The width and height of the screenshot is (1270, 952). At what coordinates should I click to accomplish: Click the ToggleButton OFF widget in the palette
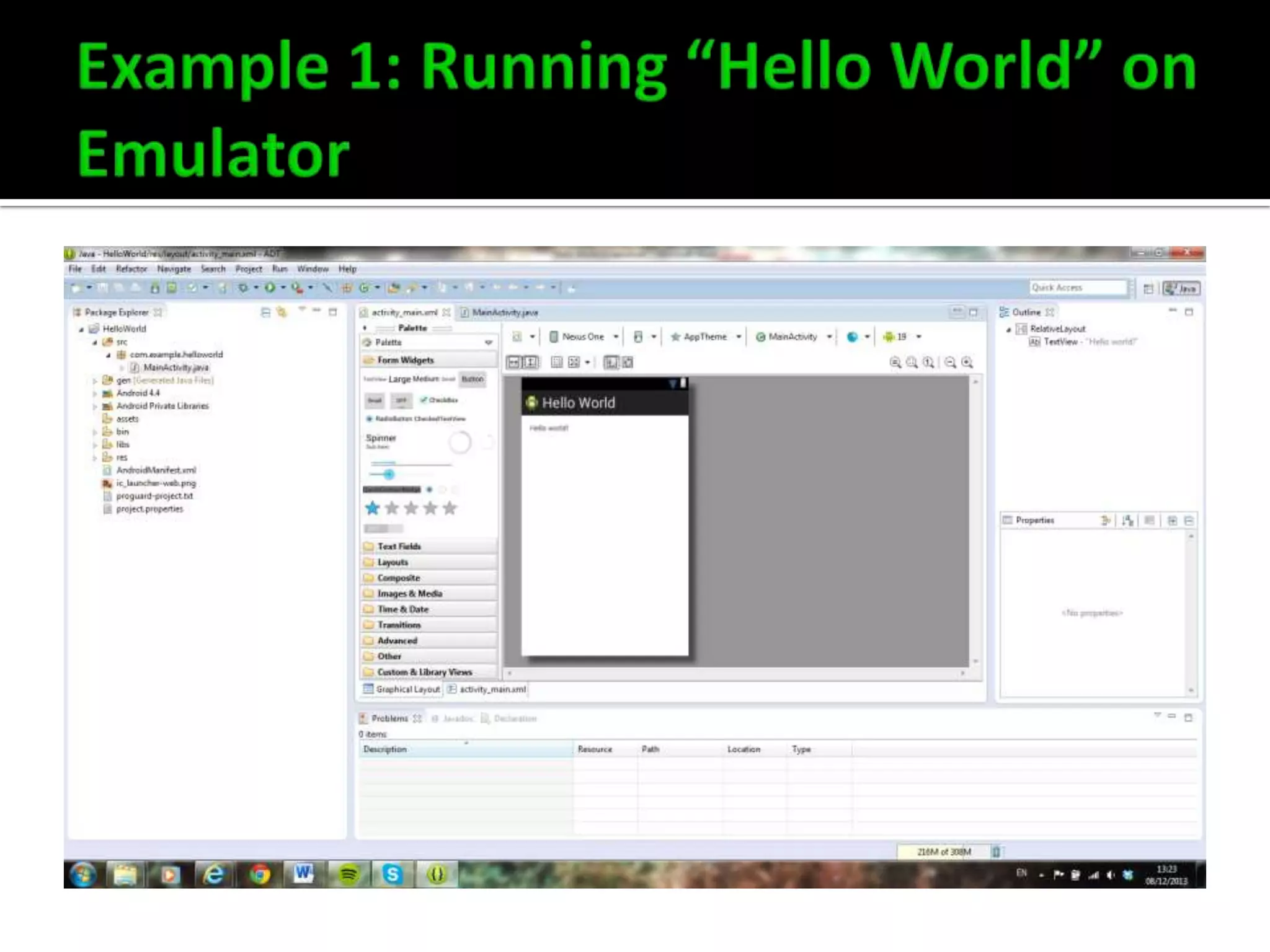coord(401,400)
